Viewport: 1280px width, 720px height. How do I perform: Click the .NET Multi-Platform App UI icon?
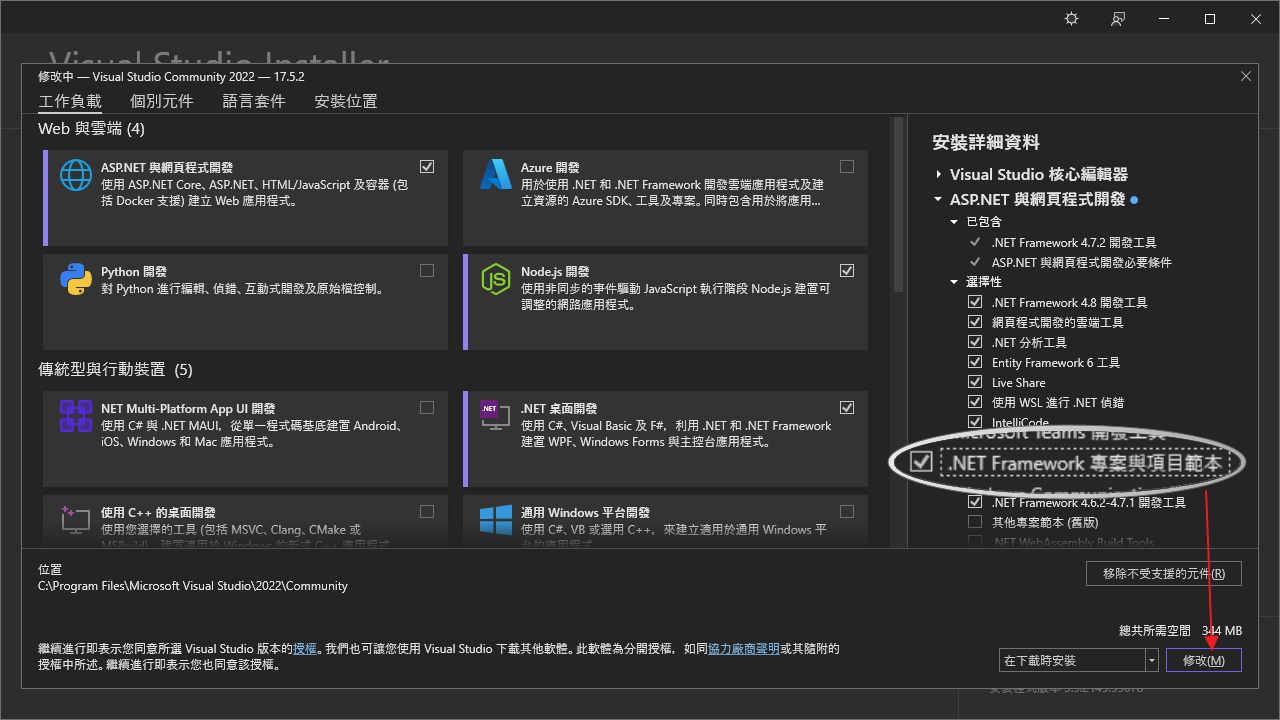[76, 416]
